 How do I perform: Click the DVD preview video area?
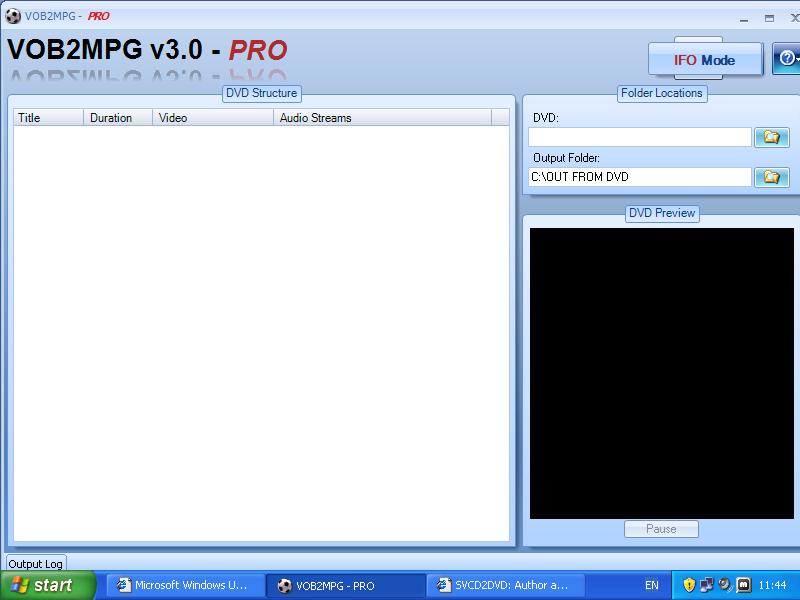[x=662, y=373]
